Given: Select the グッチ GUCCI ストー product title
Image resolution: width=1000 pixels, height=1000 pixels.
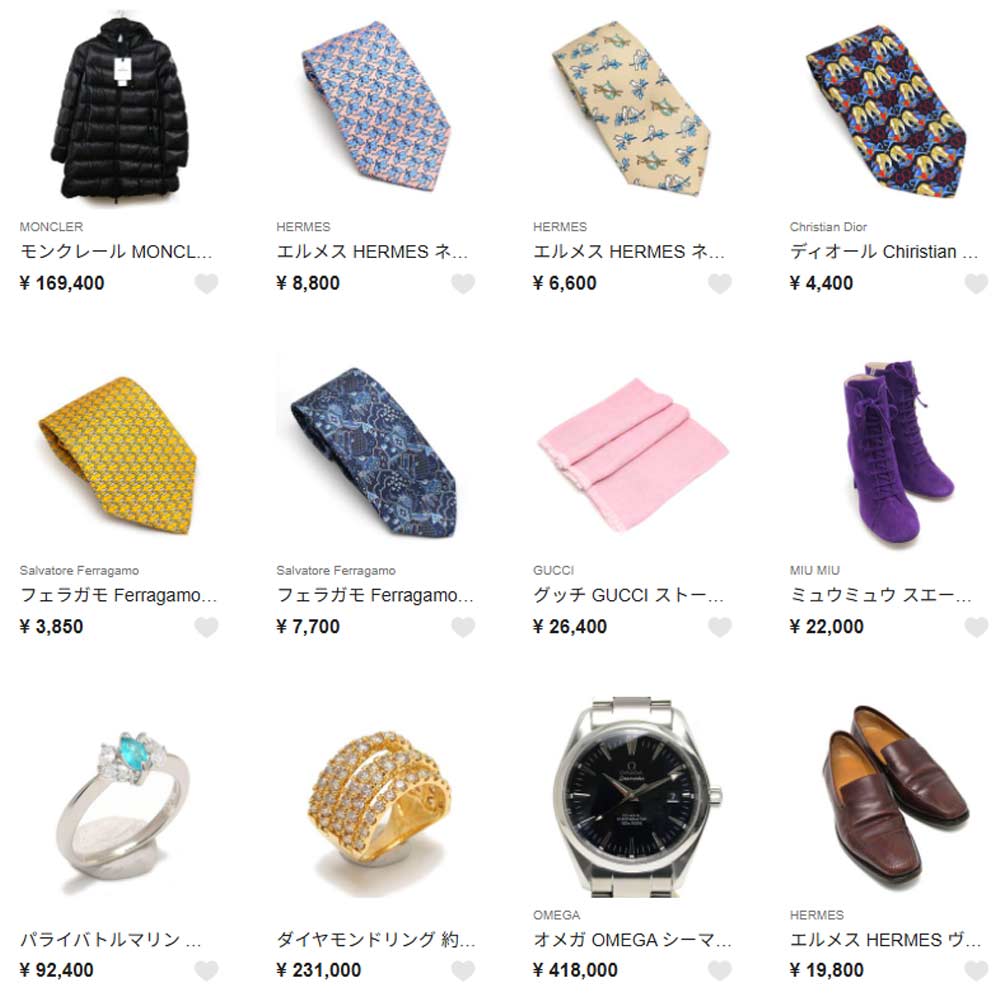Looking at the screenshot, I should tap(628, 595).
